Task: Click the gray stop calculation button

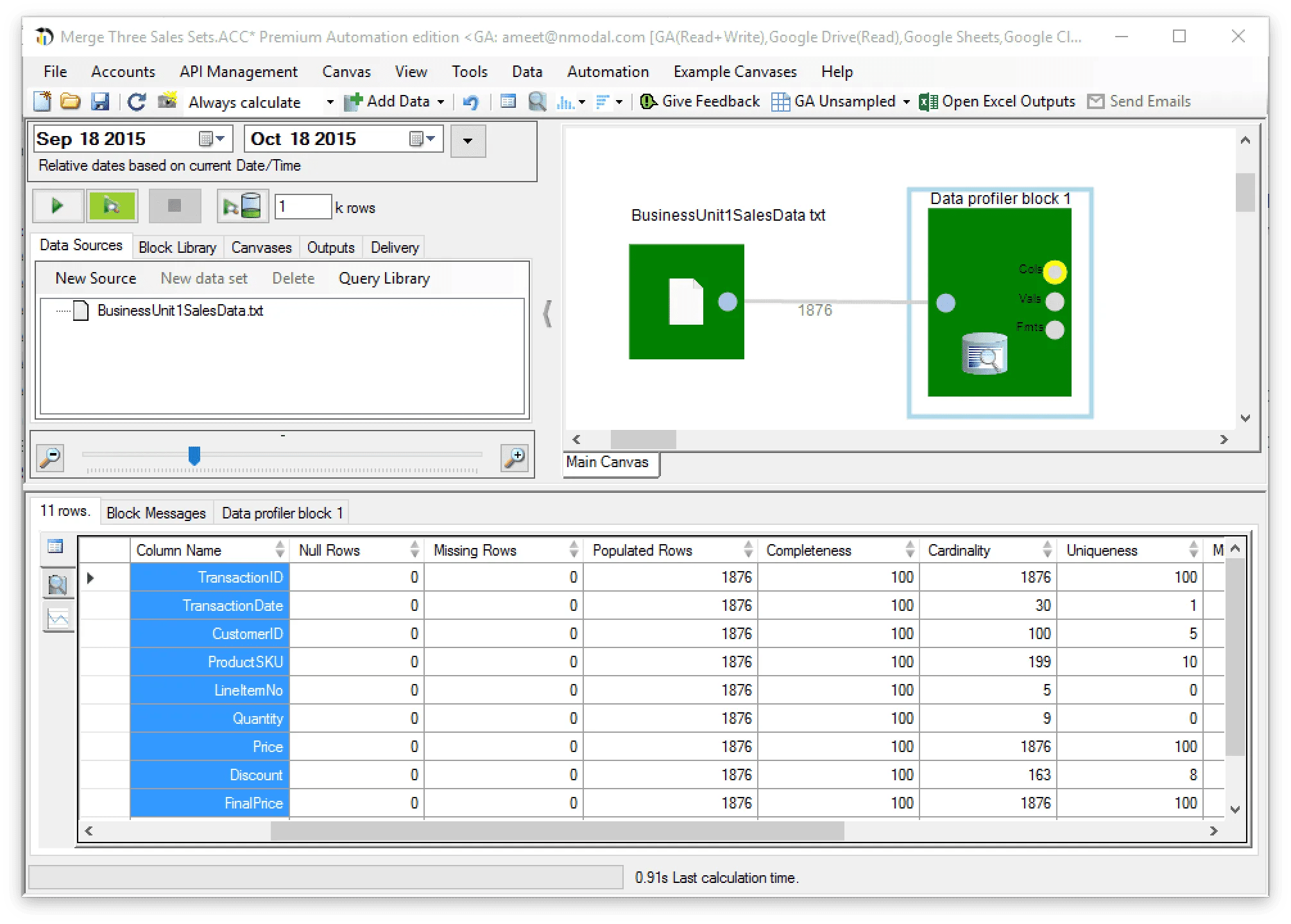Action: 175,206
